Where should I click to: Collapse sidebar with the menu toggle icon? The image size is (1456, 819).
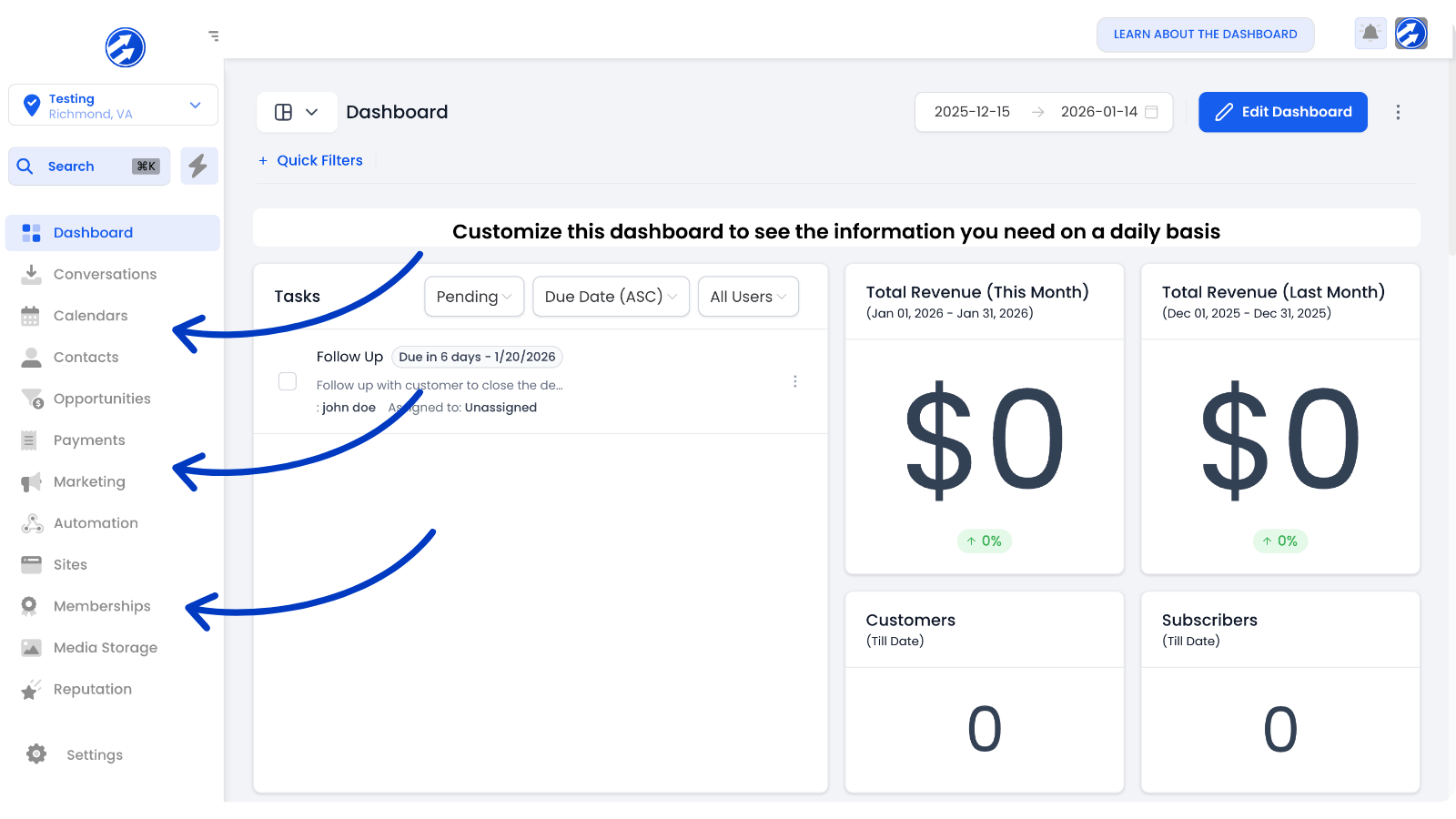tap(214, 36)
